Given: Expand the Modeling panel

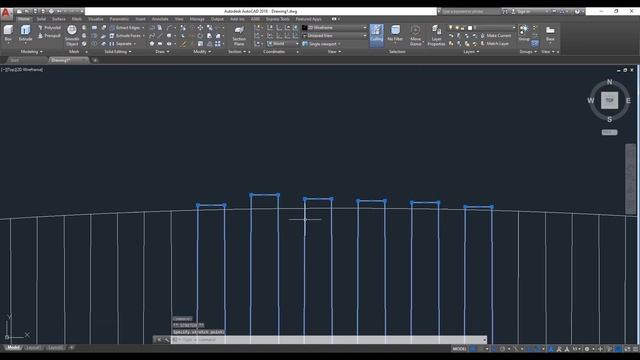Looking at the screenshot, I should (31, 52).
